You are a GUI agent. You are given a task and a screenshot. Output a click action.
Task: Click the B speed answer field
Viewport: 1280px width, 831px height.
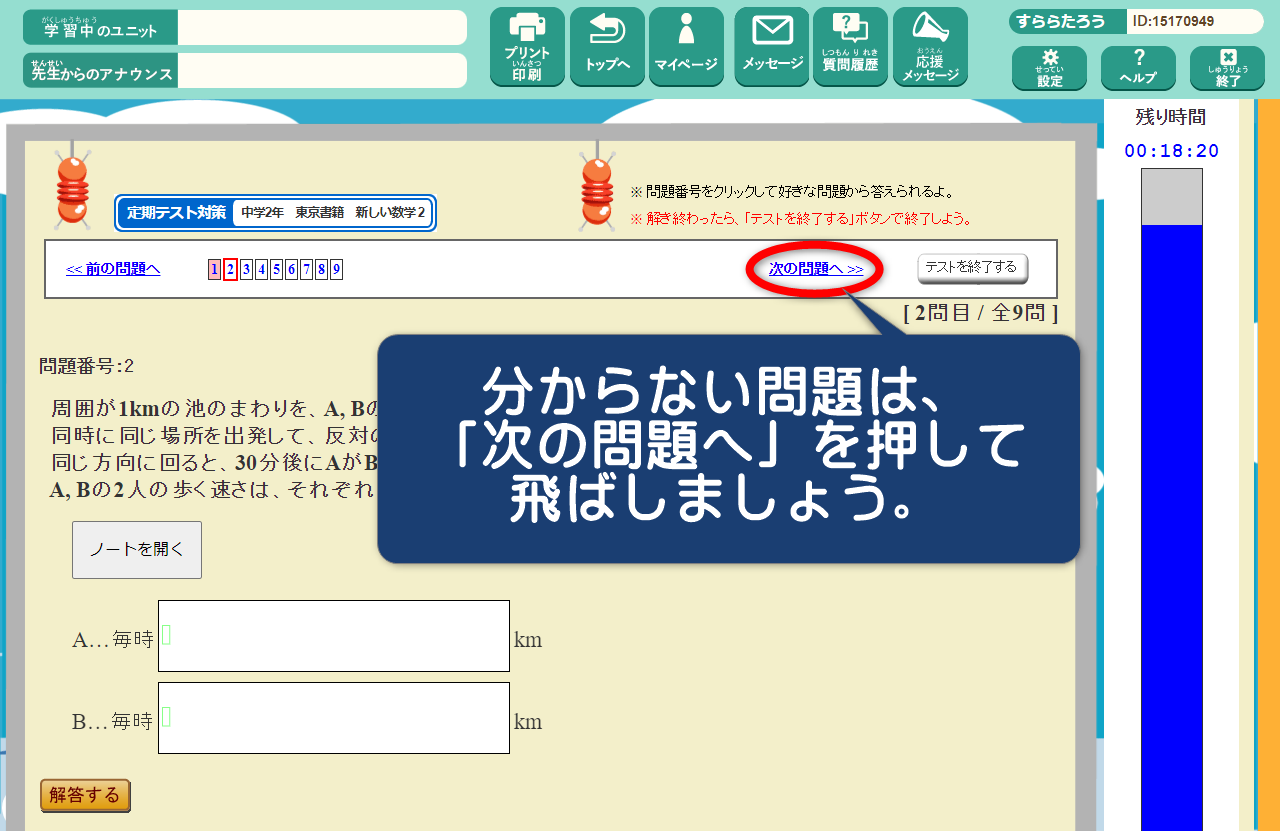[334, 718]
